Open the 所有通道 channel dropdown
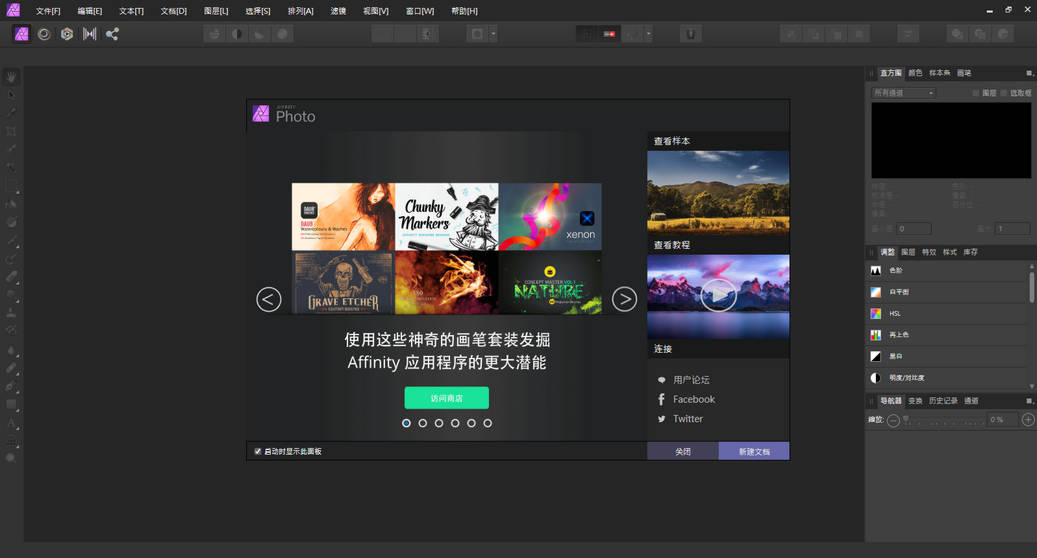The width and height of the screenshot is (1037, 558). pos(903,93)
